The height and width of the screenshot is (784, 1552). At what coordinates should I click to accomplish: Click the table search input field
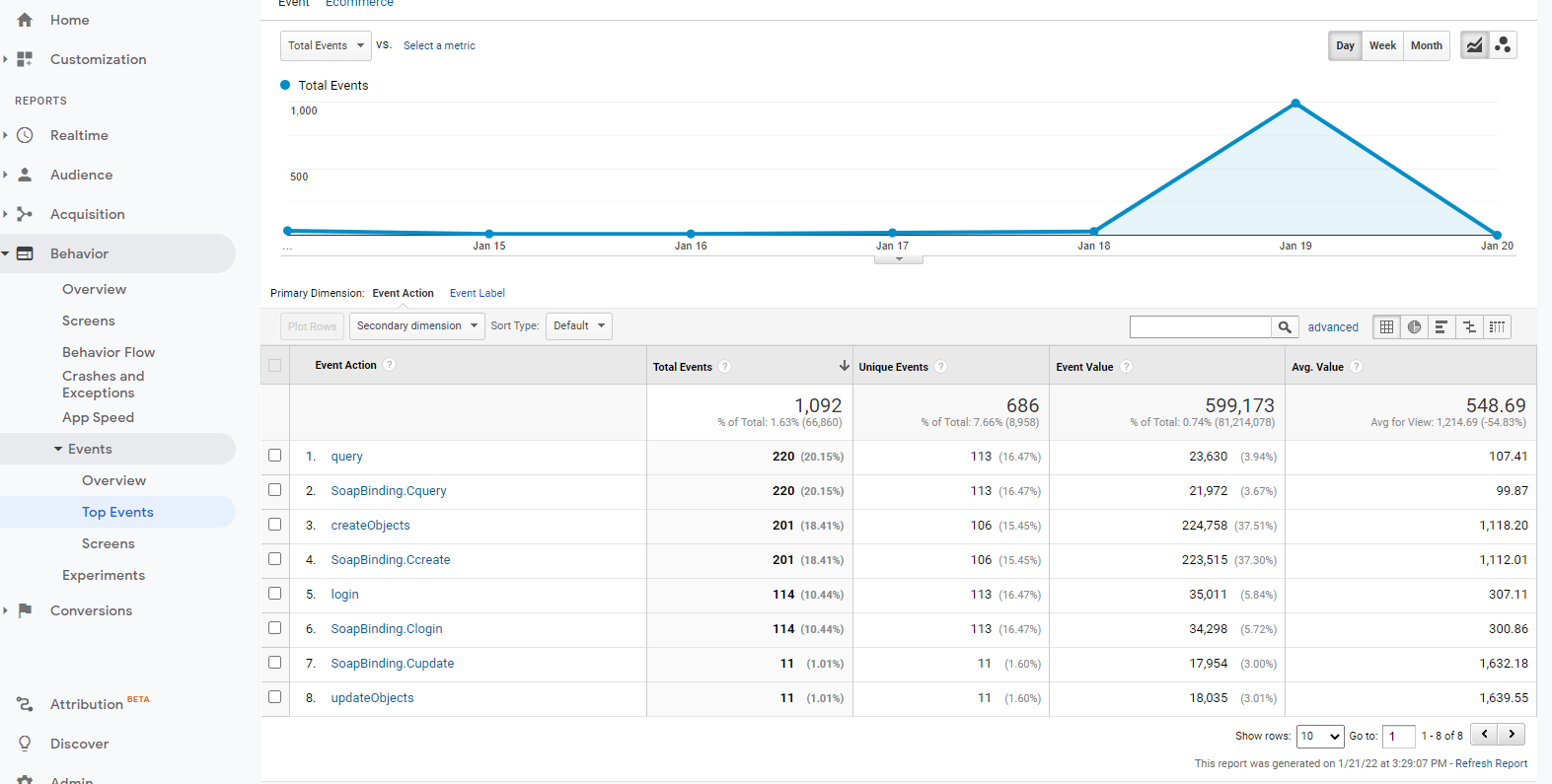(1200, 327)
